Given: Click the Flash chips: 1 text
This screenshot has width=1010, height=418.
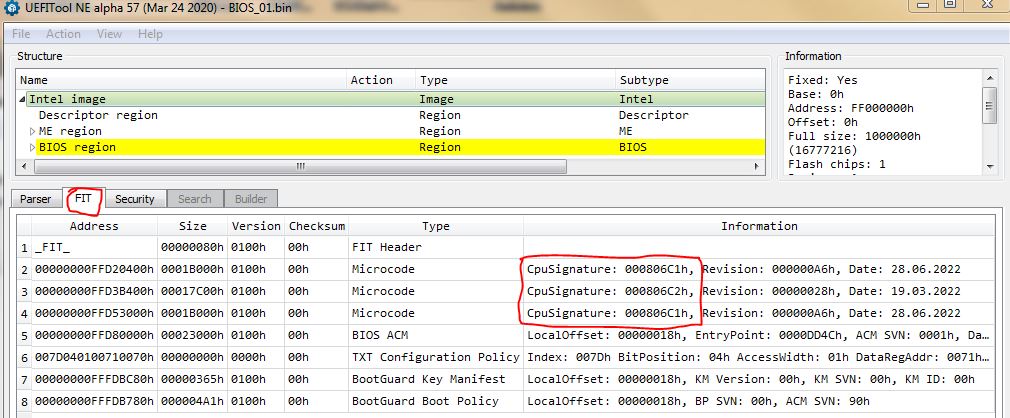Looking at the screenshot, I should pos(837,164).
